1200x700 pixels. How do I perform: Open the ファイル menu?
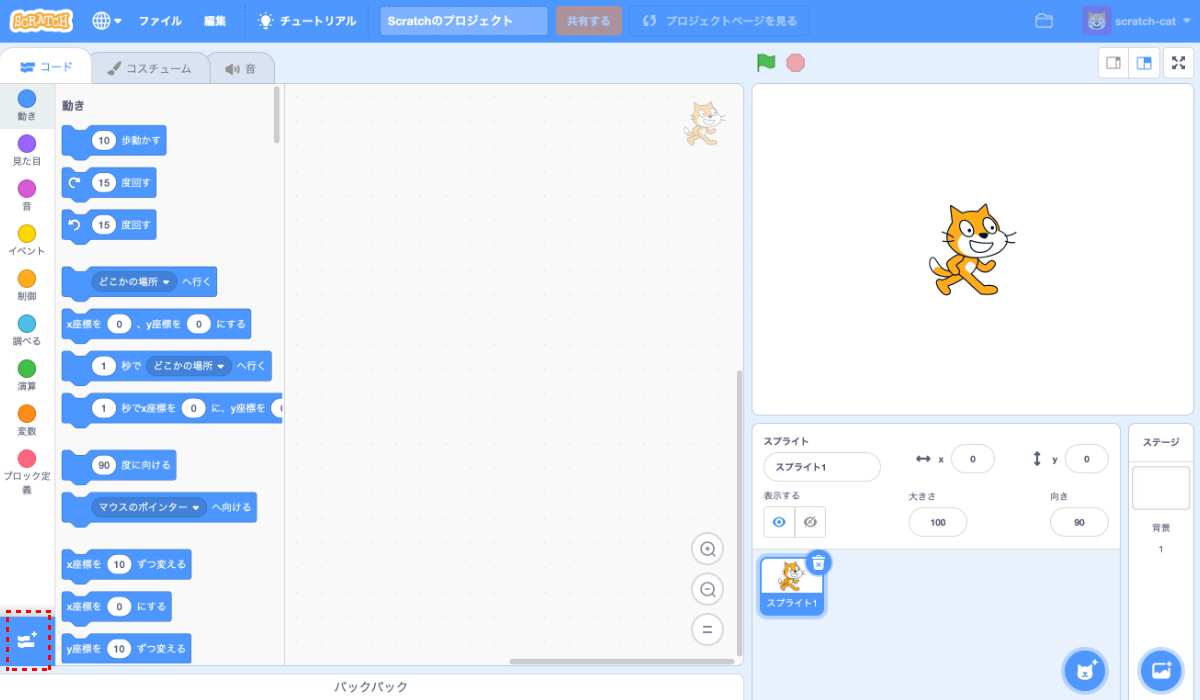click(160, 19)
